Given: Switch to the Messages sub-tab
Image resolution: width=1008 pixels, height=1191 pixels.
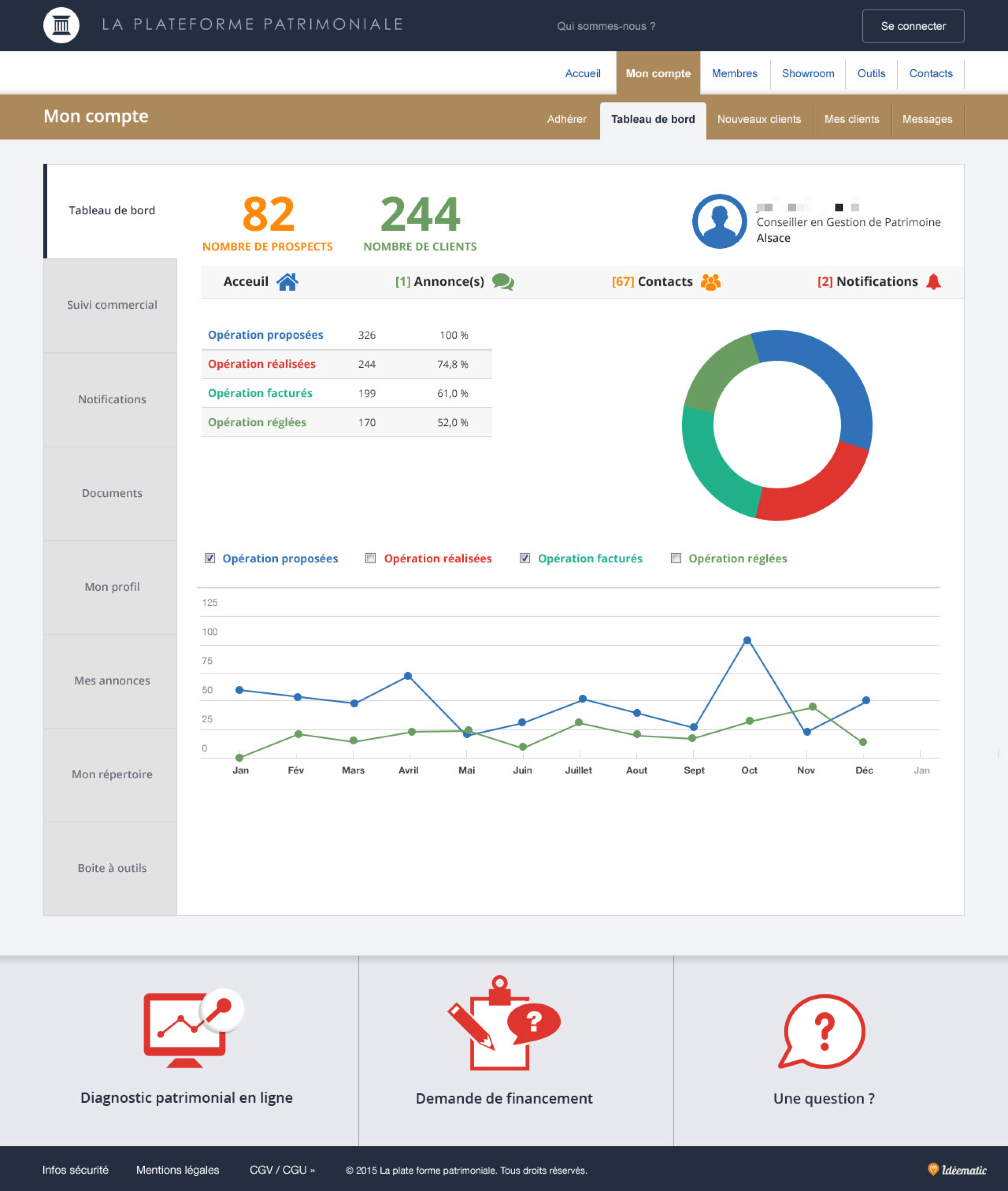Looking at the screenshot, I should point(927,119).
